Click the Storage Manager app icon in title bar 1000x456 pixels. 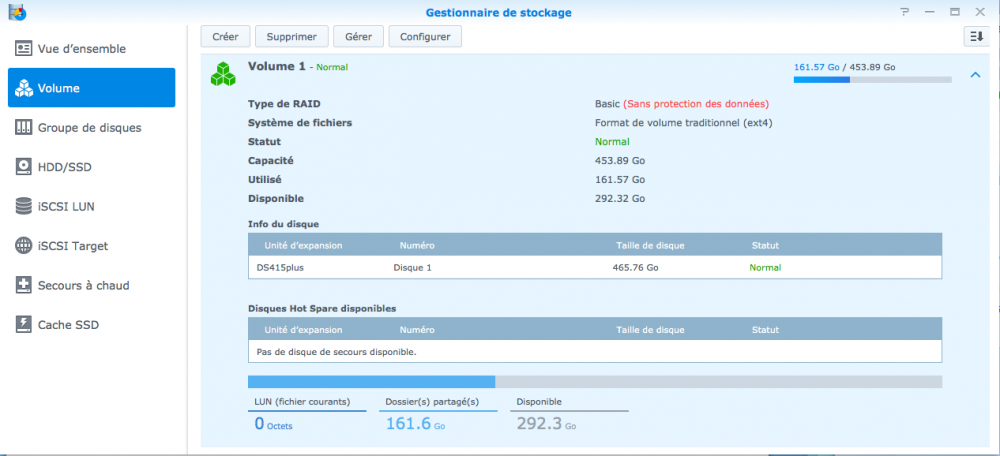[x=16, y=13]
